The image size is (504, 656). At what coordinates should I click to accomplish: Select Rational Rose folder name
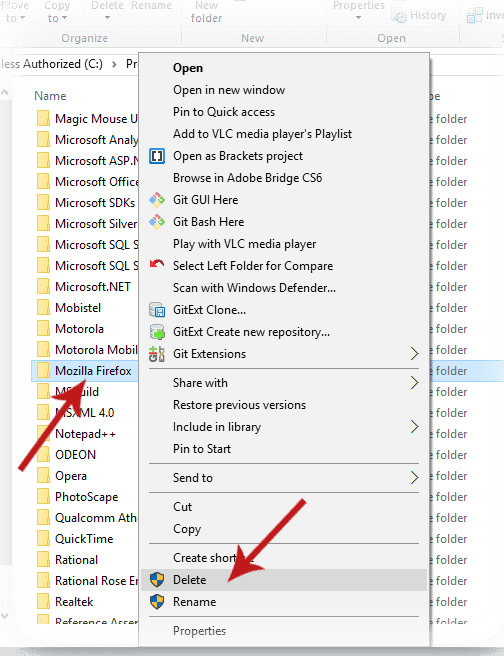point(96,581)
